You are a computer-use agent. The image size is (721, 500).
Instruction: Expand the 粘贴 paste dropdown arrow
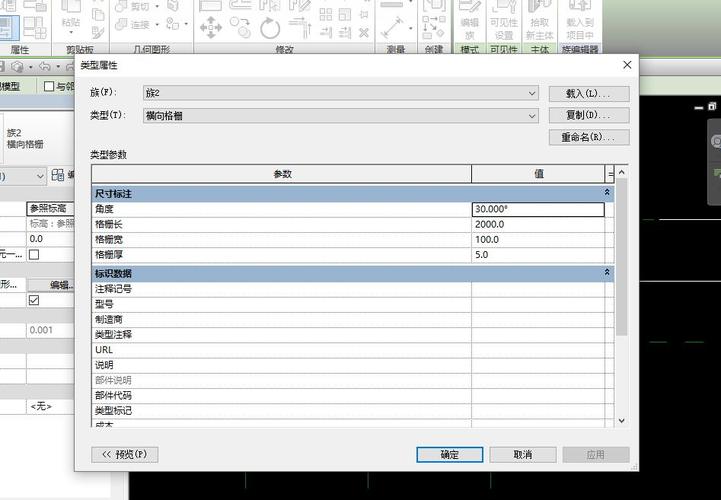71,33
